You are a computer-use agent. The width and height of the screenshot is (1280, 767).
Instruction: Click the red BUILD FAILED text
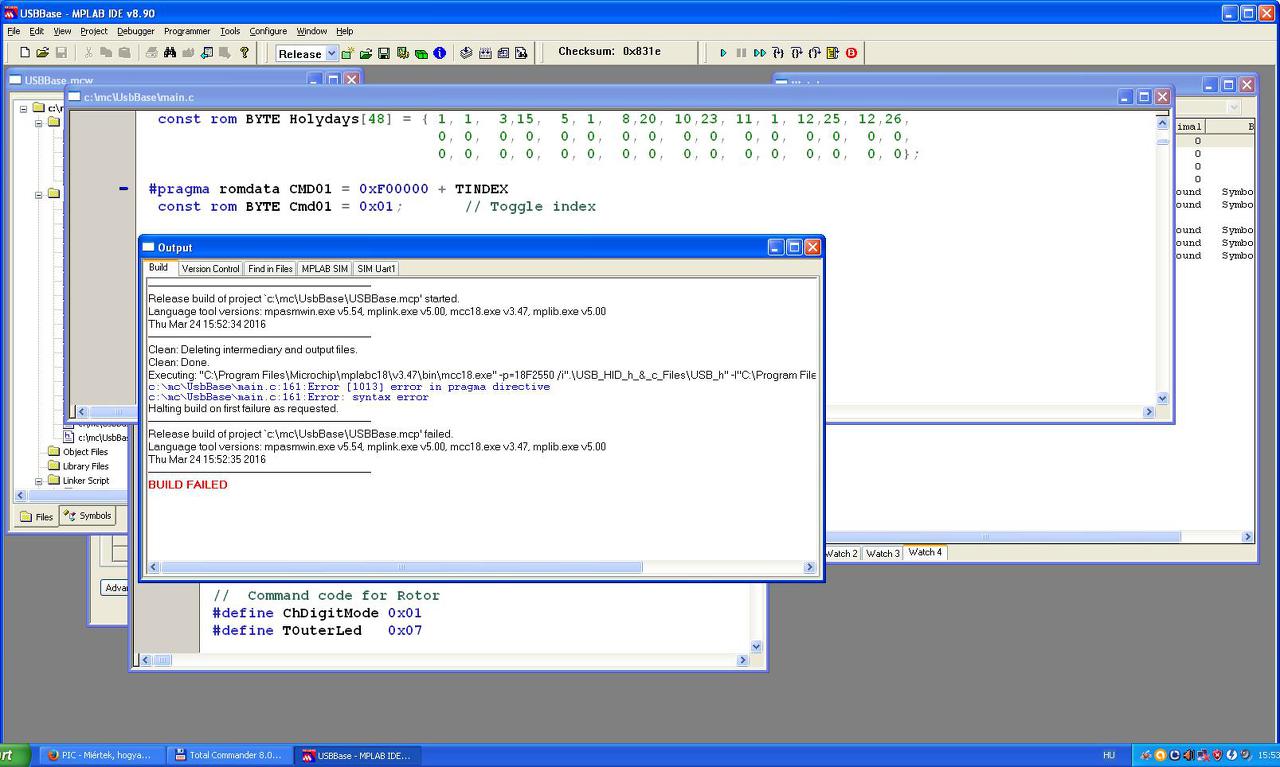pyautogui.click(x=188, y=485)
